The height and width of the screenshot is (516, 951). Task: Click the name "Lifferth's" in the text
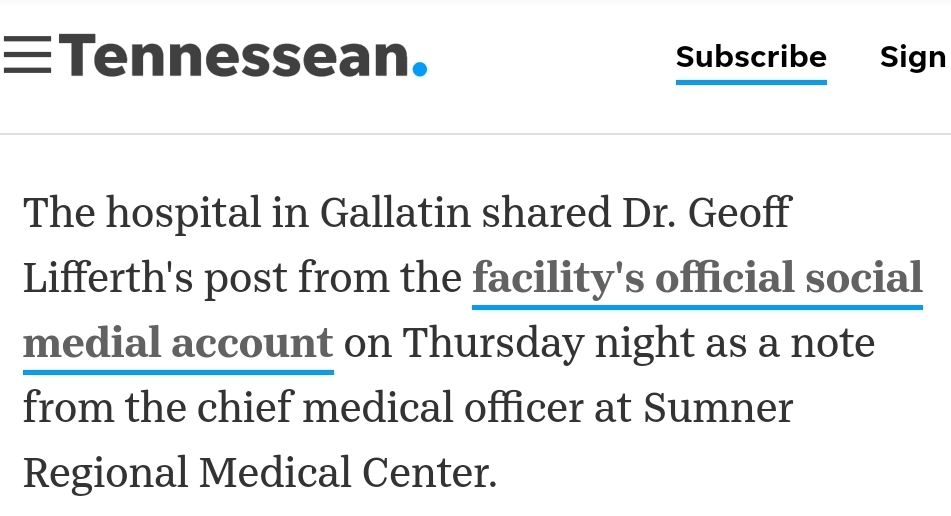tap(108, 278)
